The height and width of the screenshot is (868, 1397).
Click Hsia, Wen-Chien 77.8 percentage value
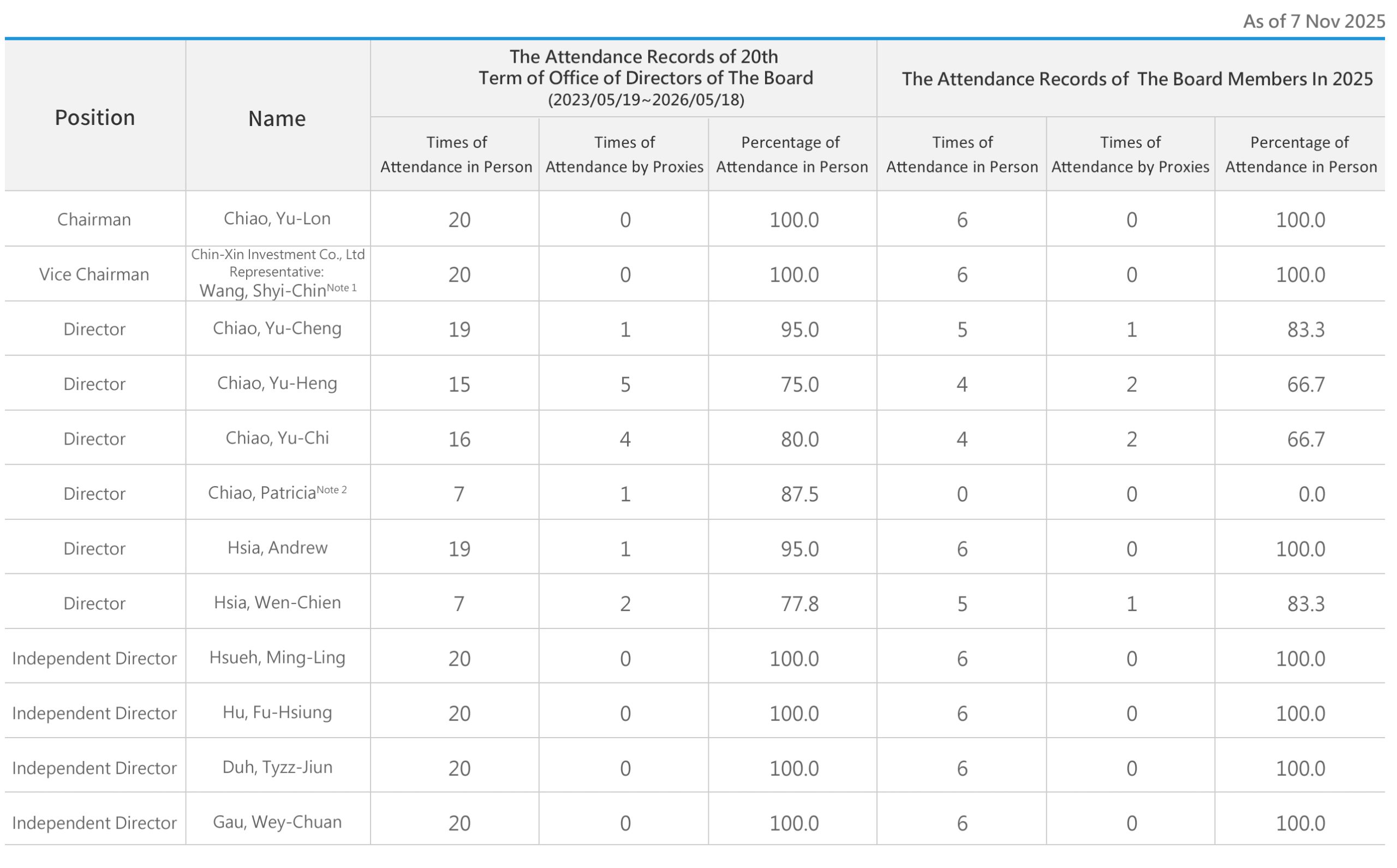[x=799, y=603]
